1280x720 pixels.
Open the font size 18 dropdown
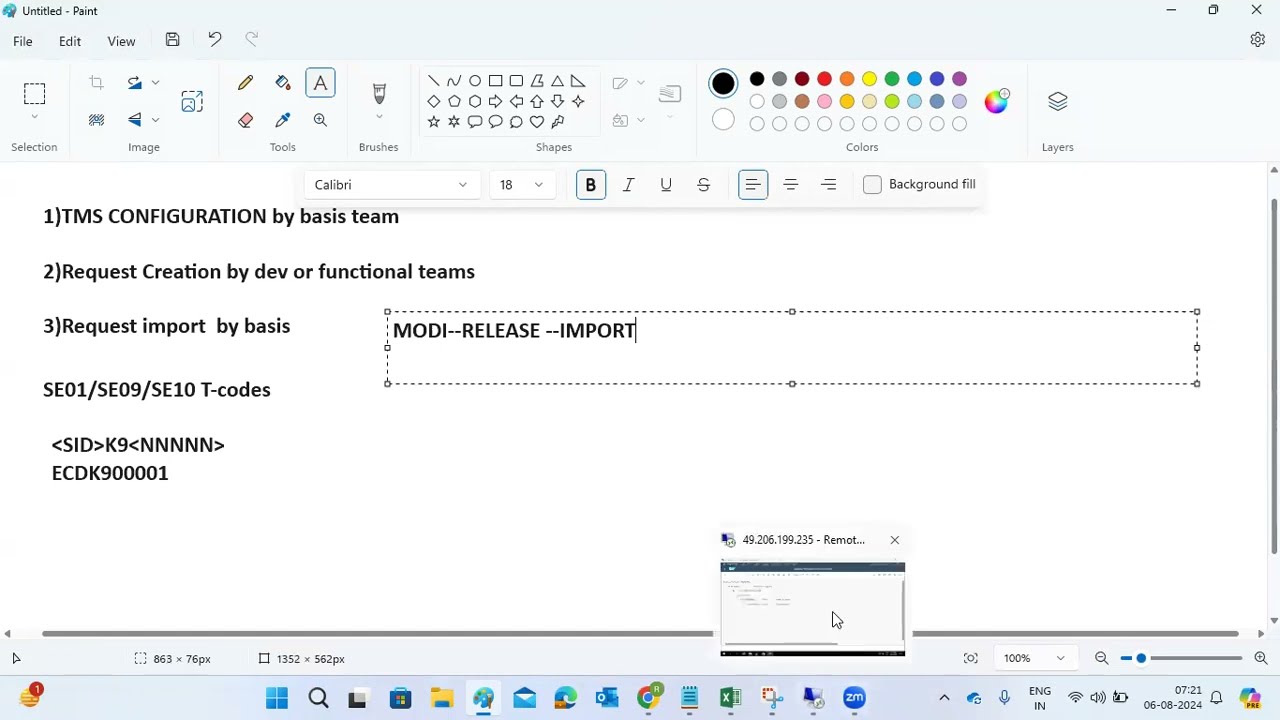(522, 185)
